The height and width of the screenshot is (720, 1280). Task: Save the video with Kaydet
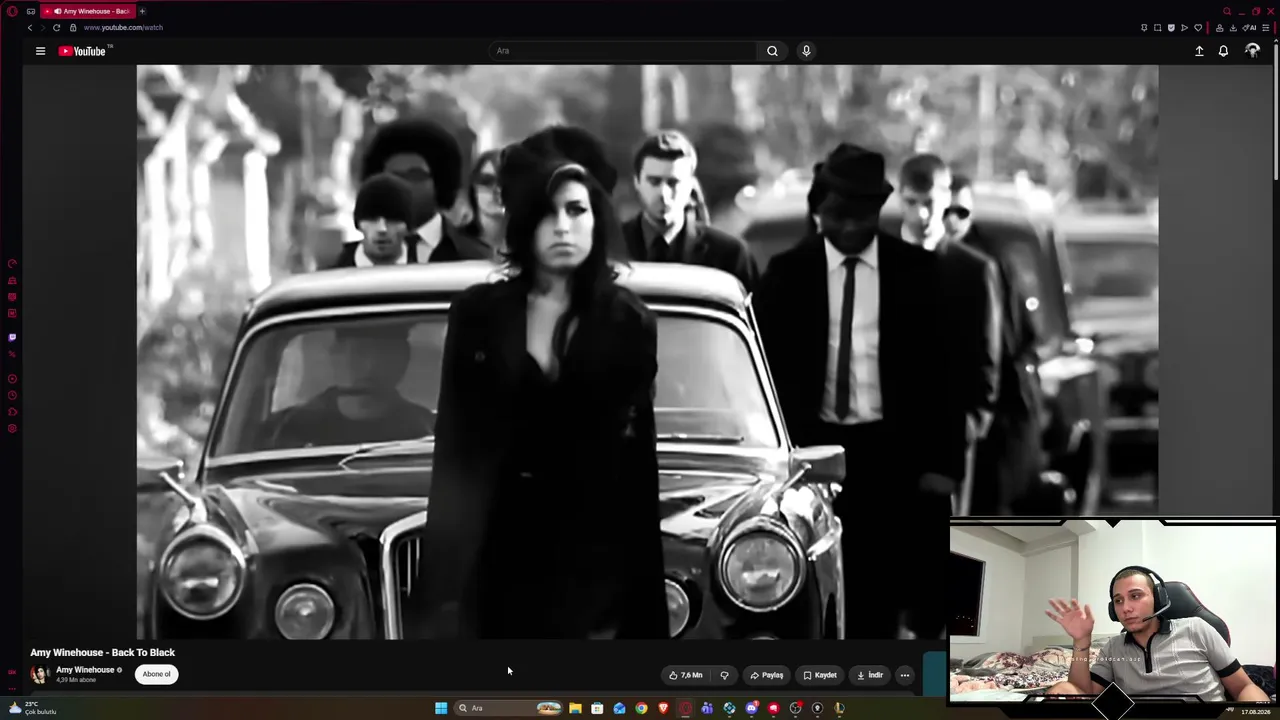click(820, 675)
